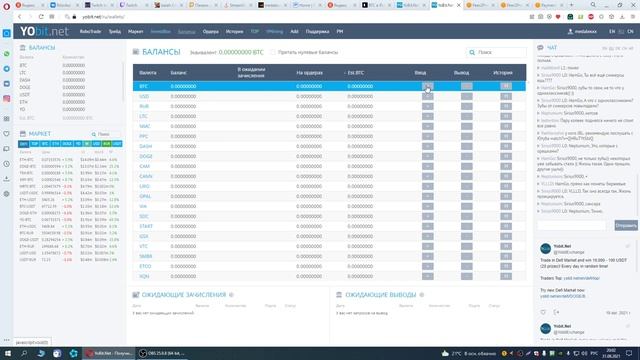Select DOGE tab in Market panel

click(x=67, y=144)
